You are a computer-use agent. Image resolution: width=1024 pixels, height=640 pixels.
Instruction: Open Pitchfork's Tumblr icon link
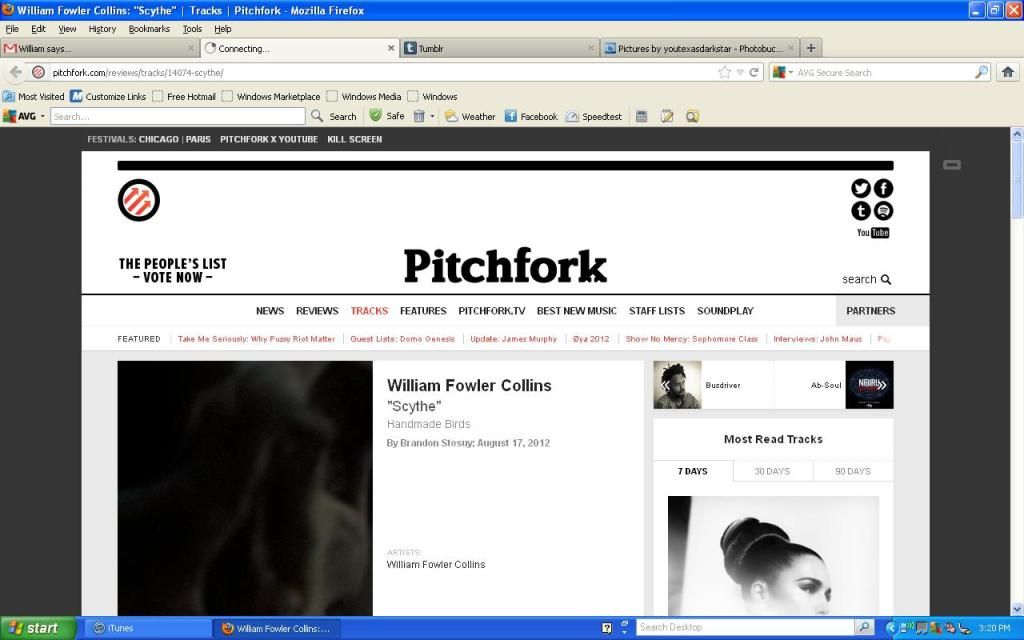tap(860, 211)
